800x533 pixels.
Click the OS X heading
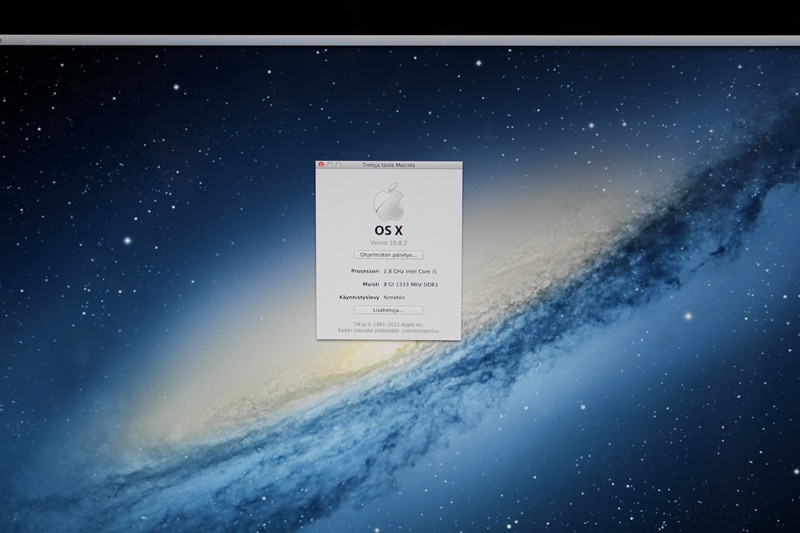[x=388, y=231]
